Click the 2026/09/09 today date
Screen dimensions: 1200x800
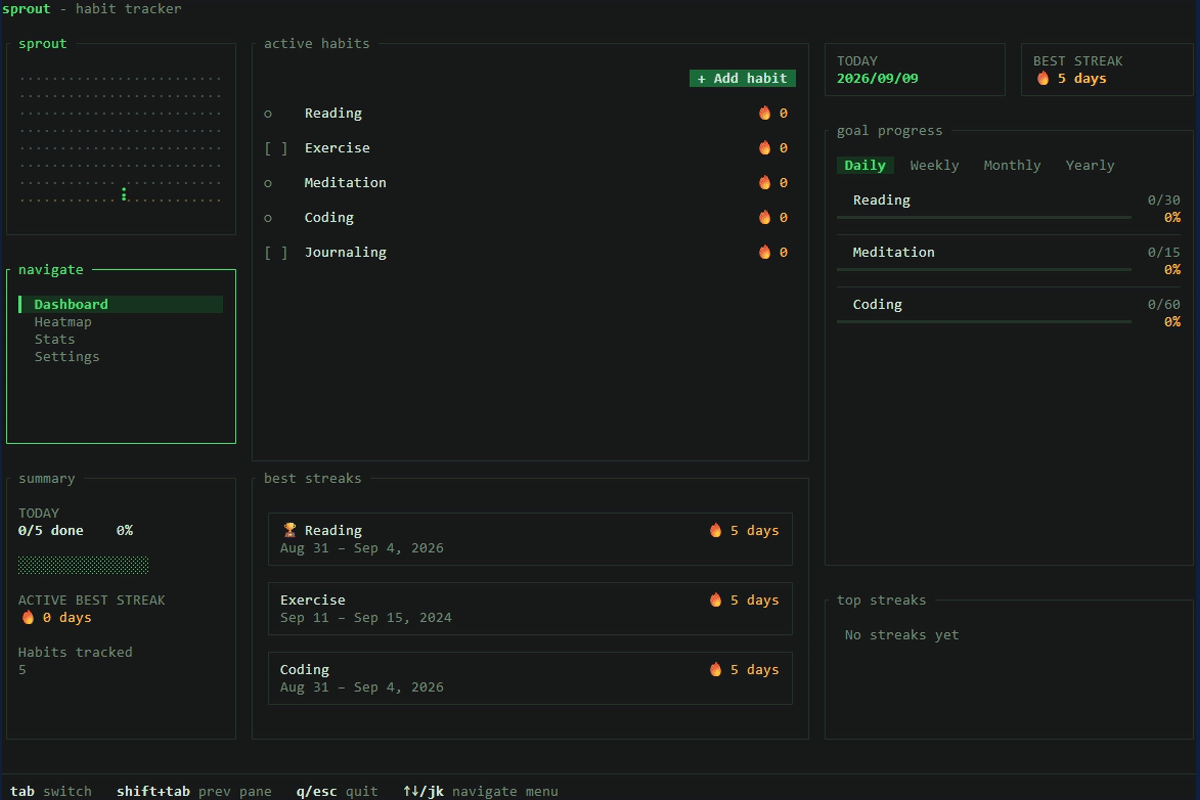click(x=878, y=78)
